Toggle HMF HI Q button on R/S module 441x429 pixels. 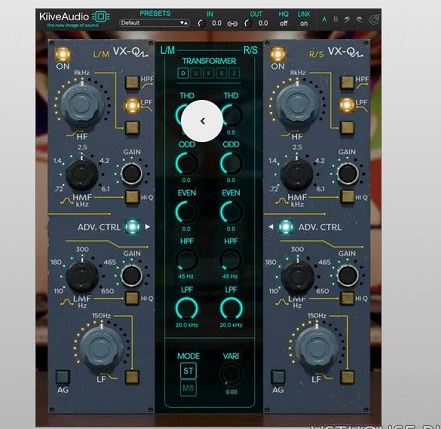coord(347,197)
